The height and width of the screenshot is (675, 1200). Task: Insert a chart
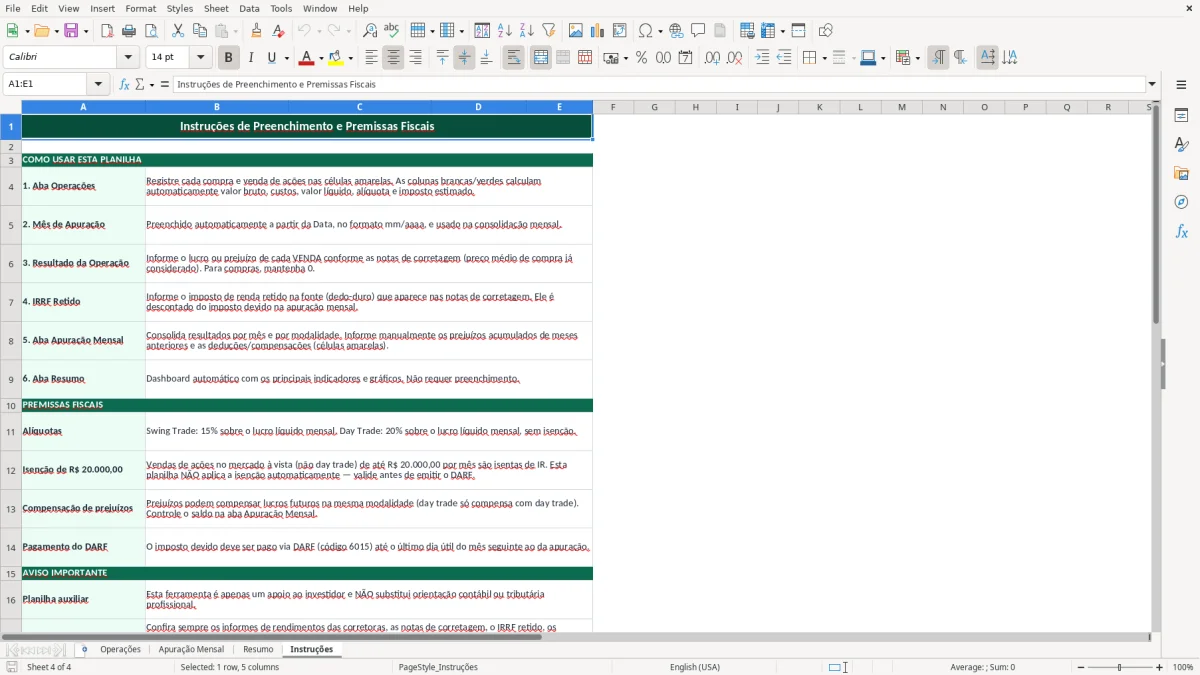click(x=598, y=31)
